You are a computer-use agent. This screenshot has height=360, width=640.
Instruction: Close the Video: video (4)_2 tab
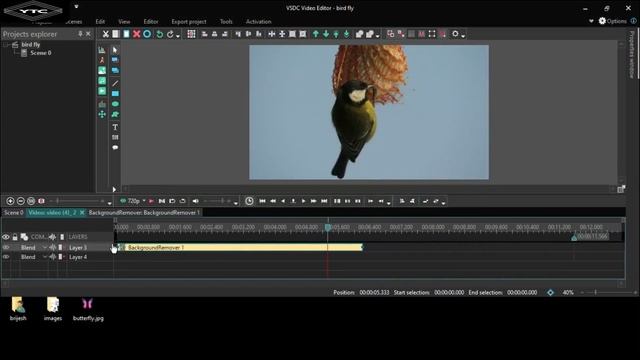pyautogui.click(x=82, y=213)
